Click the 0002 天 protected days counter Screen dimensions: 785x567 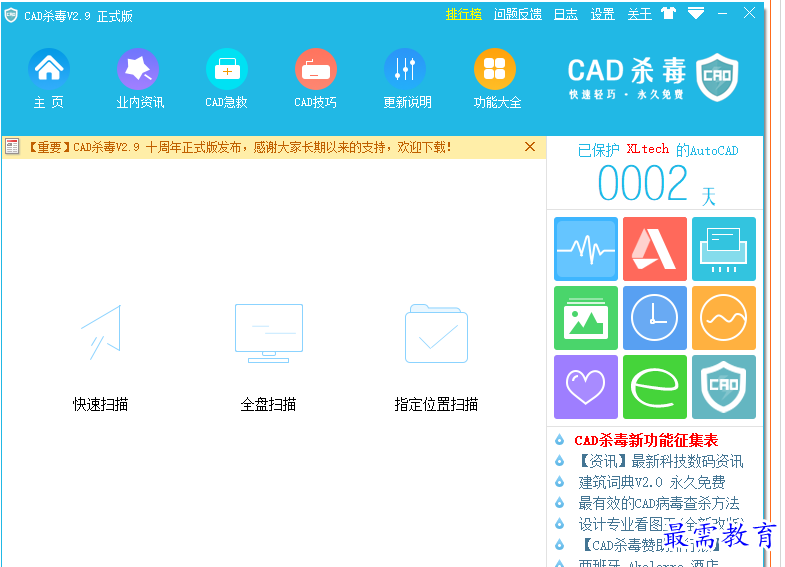click(x=656, y=184)
